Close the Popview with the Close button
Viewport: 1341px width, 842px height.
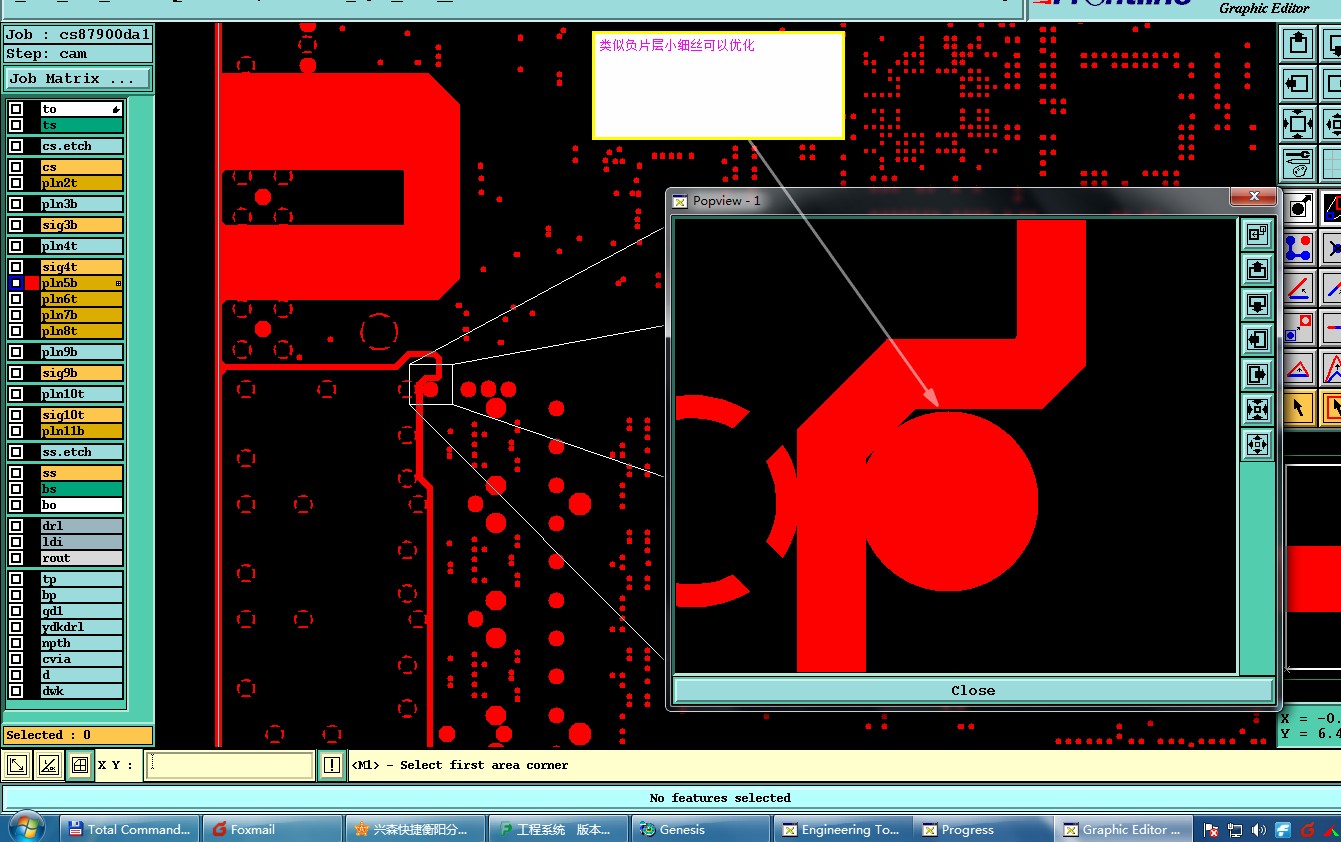click(x=973, y=690)
